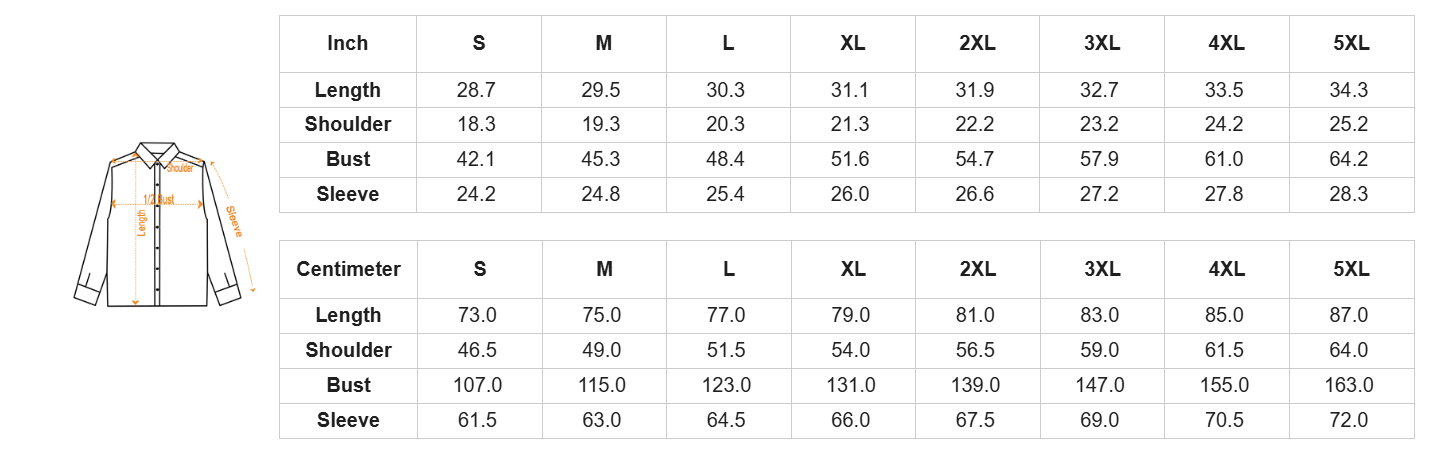This screenshot has height=457, width=1440.
Task: Click the Sleeve label on shirt diagram
Action: tap(235, 221)
